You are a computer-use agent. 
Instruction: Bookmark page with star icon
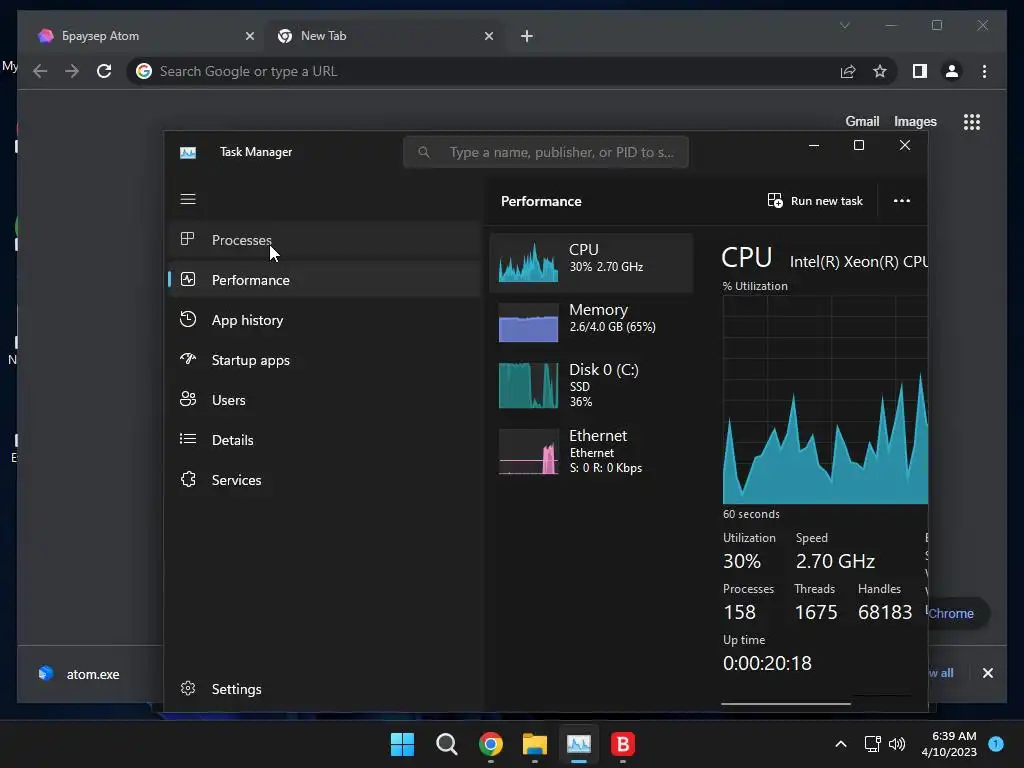coord(880,71)
